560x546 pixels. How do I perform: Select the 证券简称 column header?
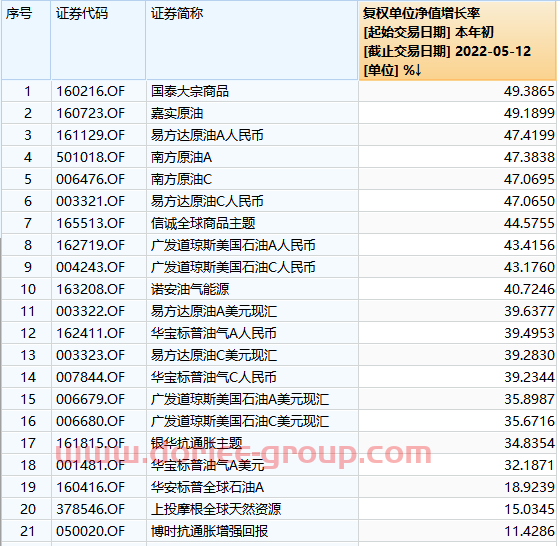252,40
